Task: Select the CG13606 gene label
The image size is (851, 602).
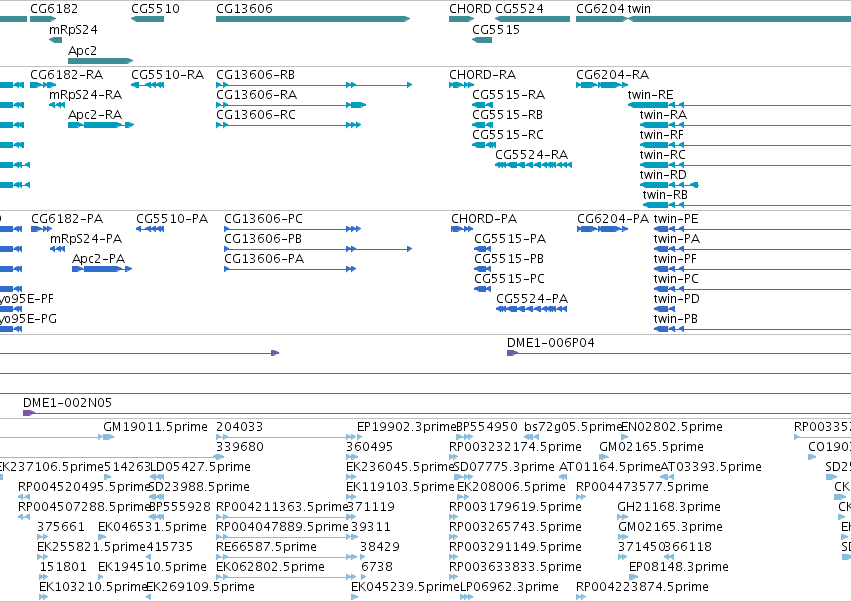Action: 244,9
